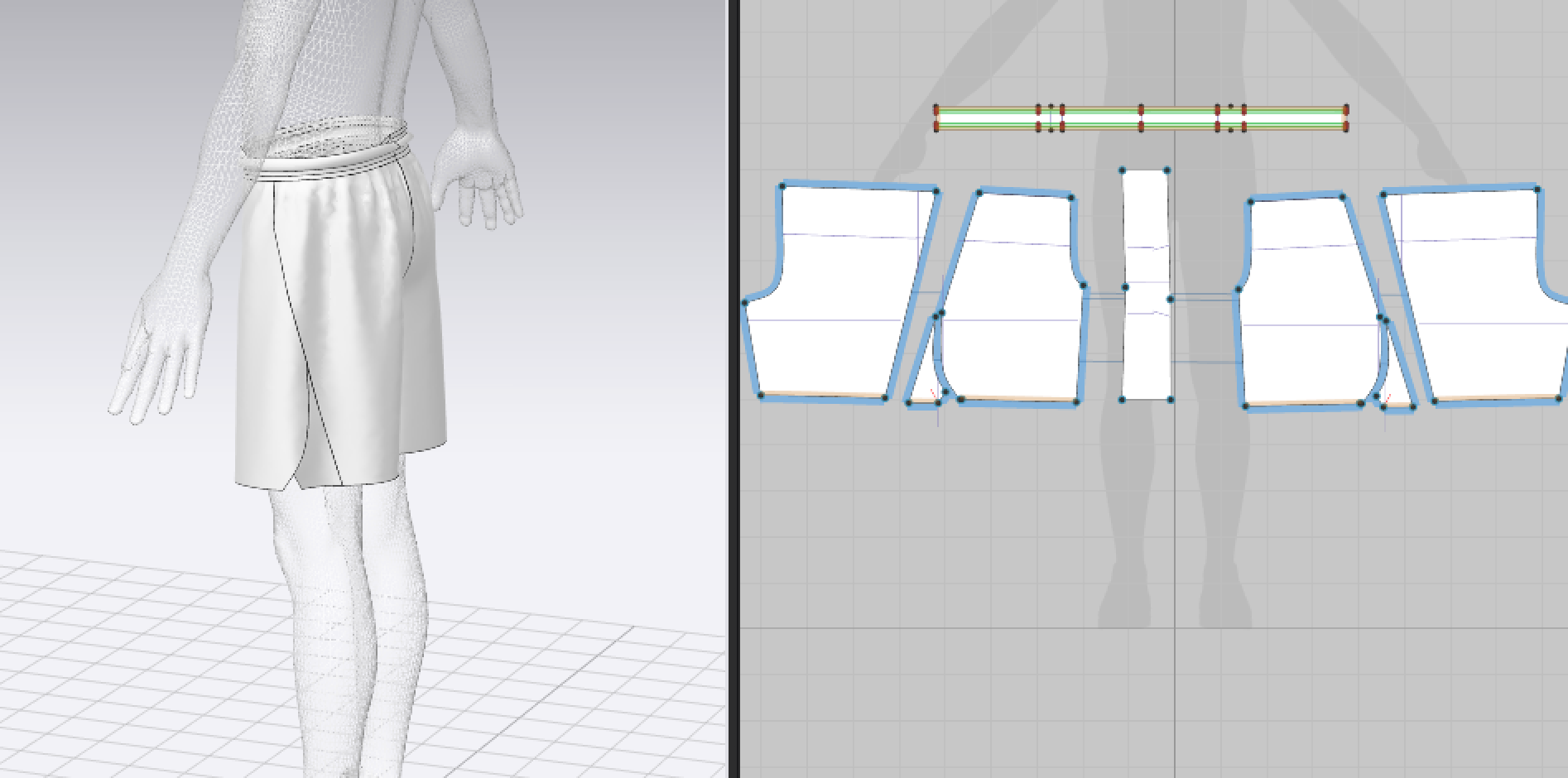Click bottom-left corner point of center strip
The height and width of the screenshot is (778, 1568).
coord(1123,400)
